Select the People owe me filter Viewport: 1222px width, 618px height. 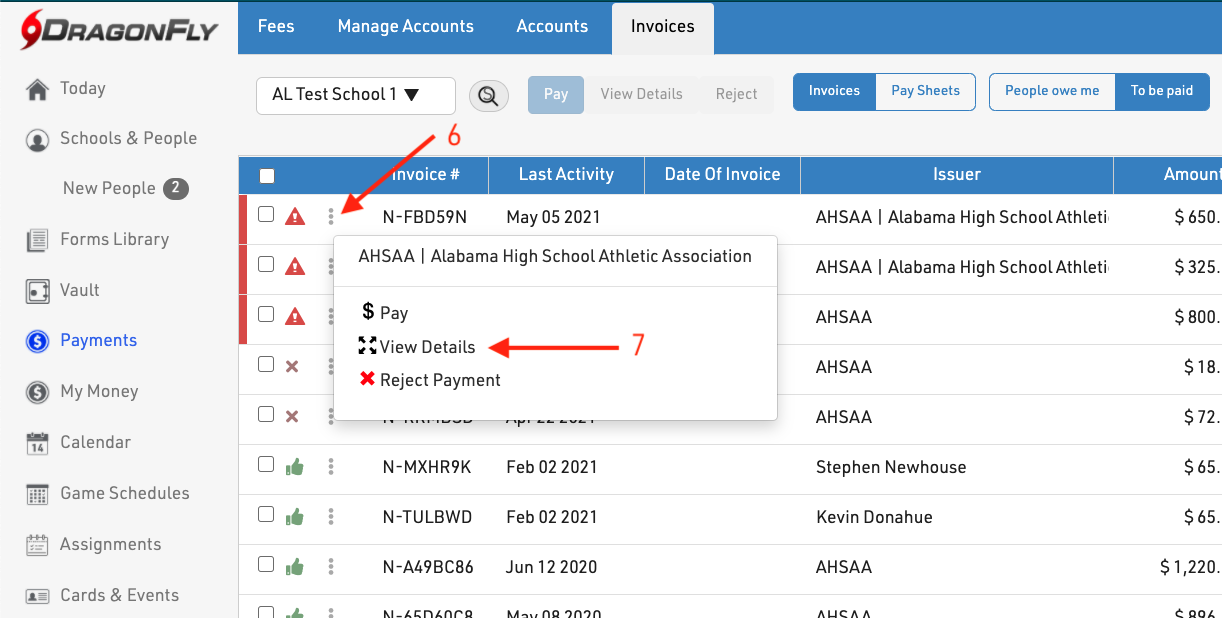coord(1051,91)
